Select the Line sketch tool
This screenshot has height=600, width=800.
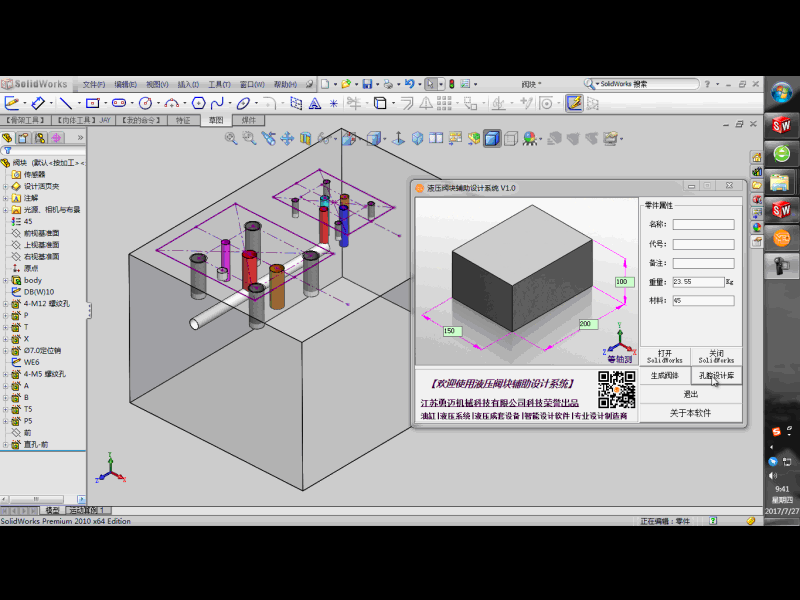[x=66, y=103]
